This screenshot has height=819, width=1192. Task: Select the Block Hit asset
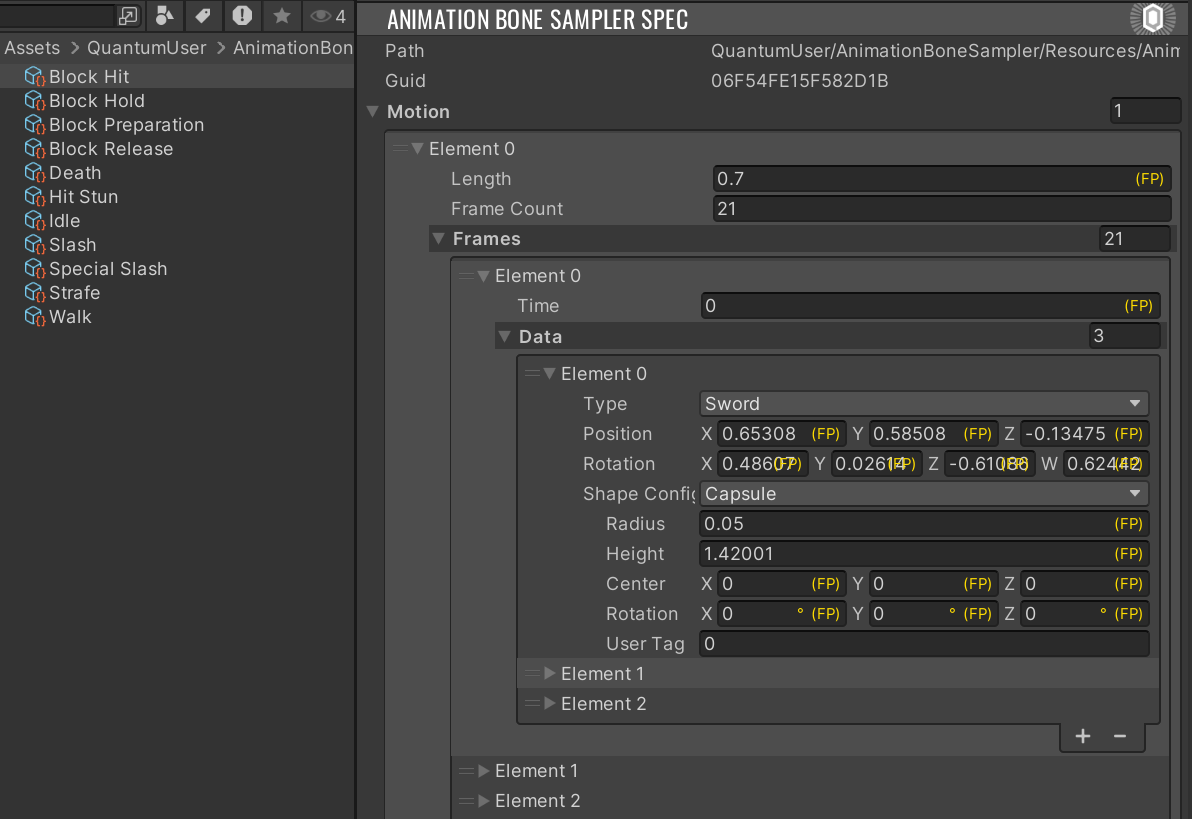89,77
